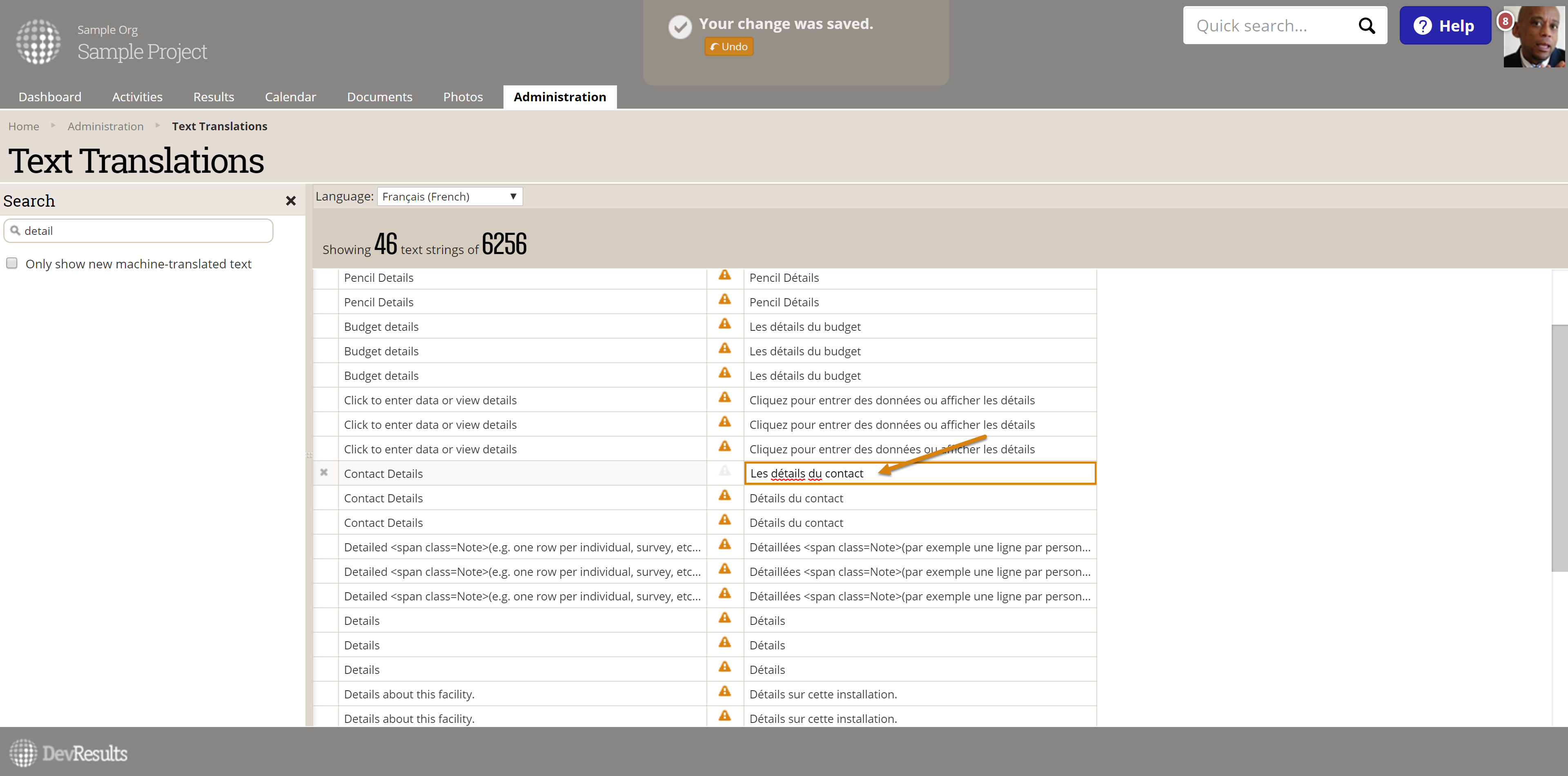Click the notification badge showing 8
The image size is (1568, 776).
(1505, 21)
